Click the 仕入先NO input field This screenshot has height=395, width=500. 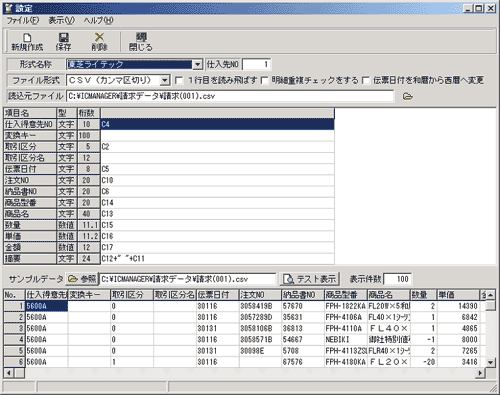click(256, 64)
